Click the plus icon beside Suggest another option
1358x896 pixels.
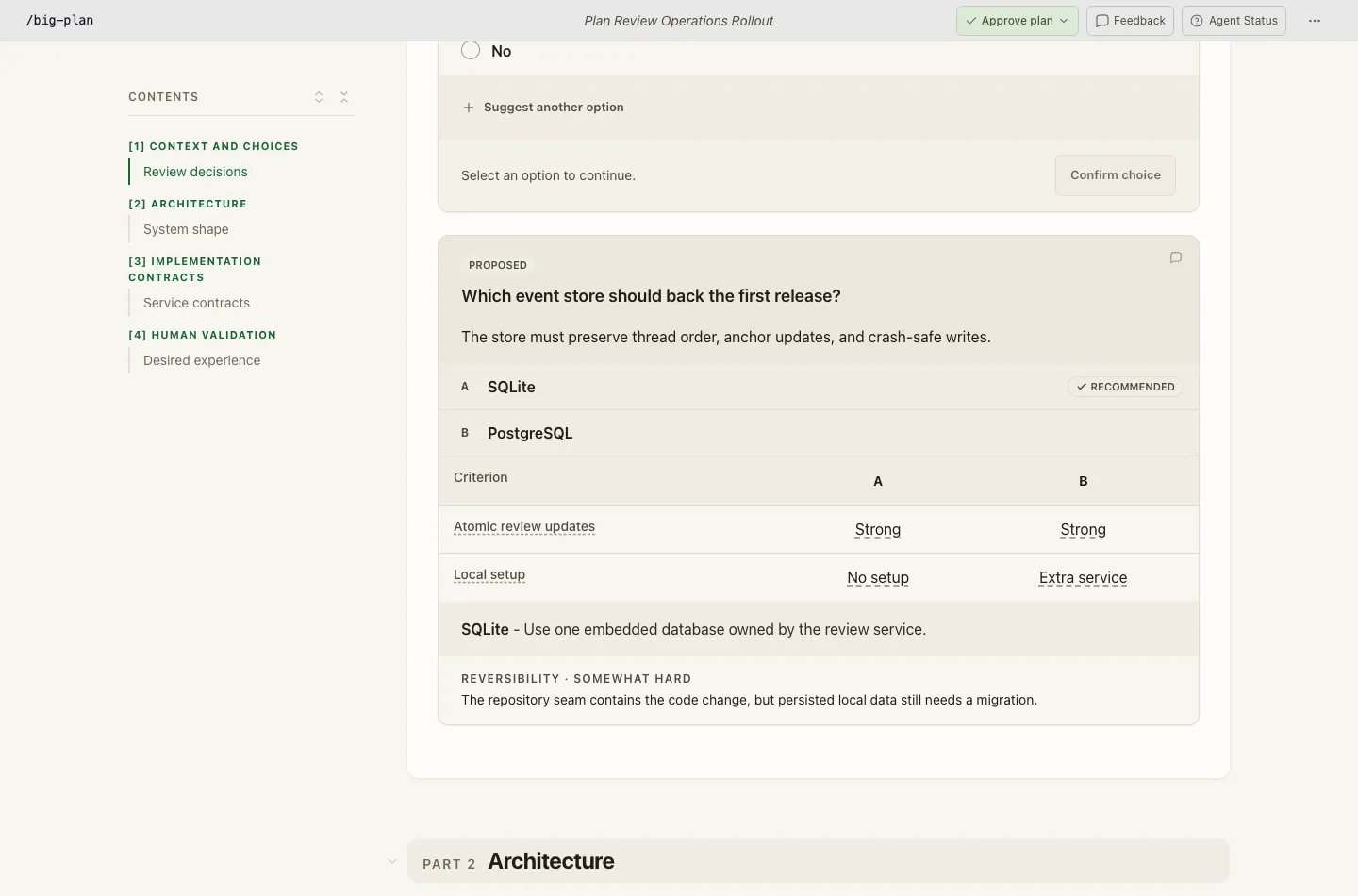click(x=469, y=108)
